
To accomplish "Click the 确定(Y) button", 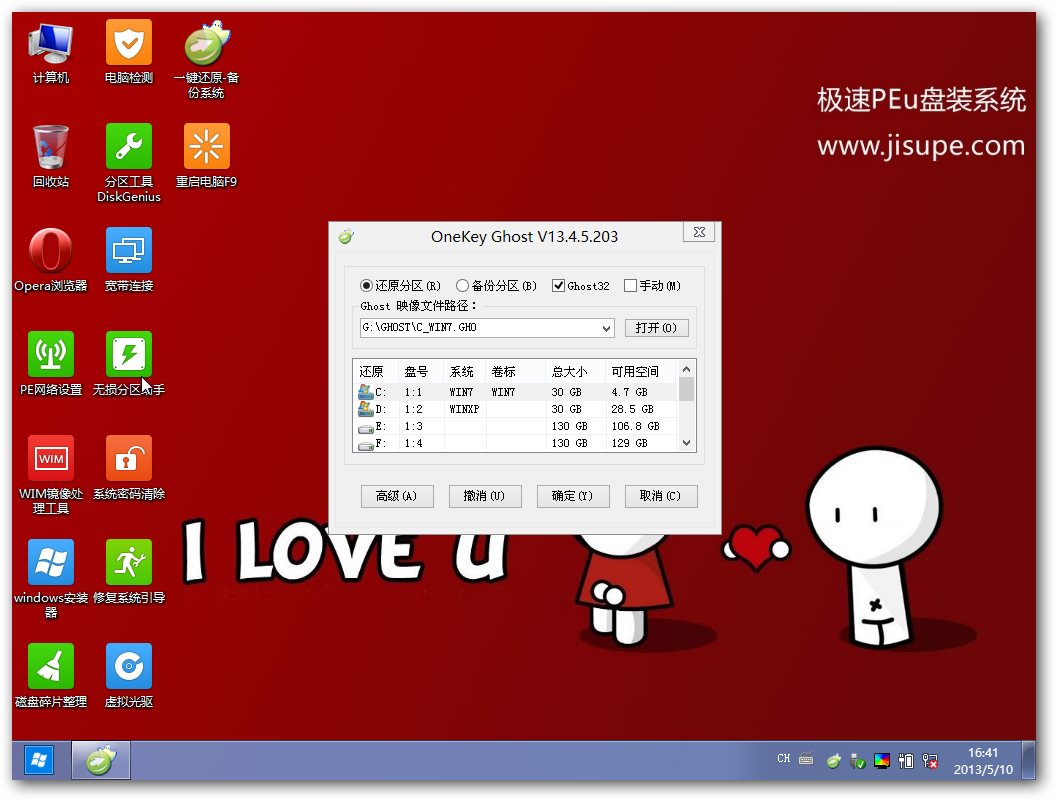I will pyautogui.click(x=572, y=496).
